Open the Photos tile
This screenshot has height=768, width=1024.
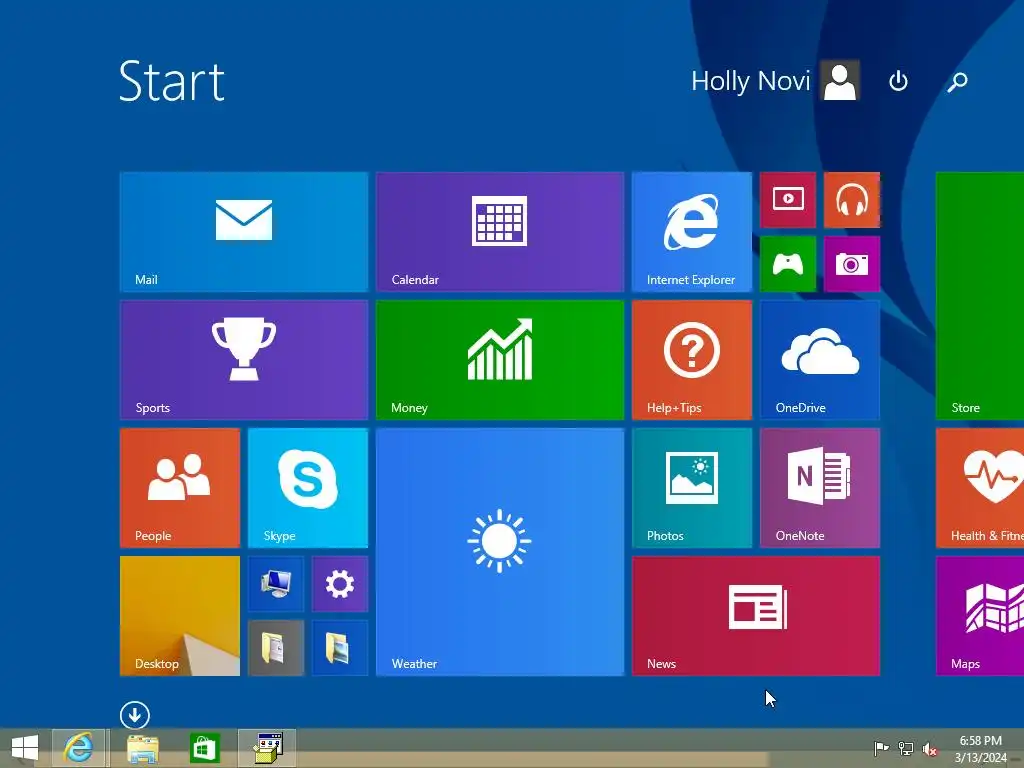coord(692,488)
